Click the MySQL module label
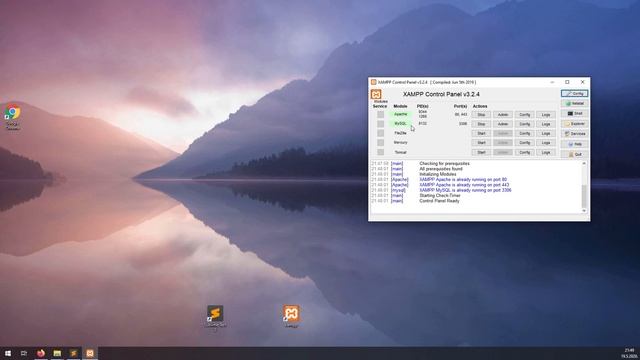 coord(400,124)
